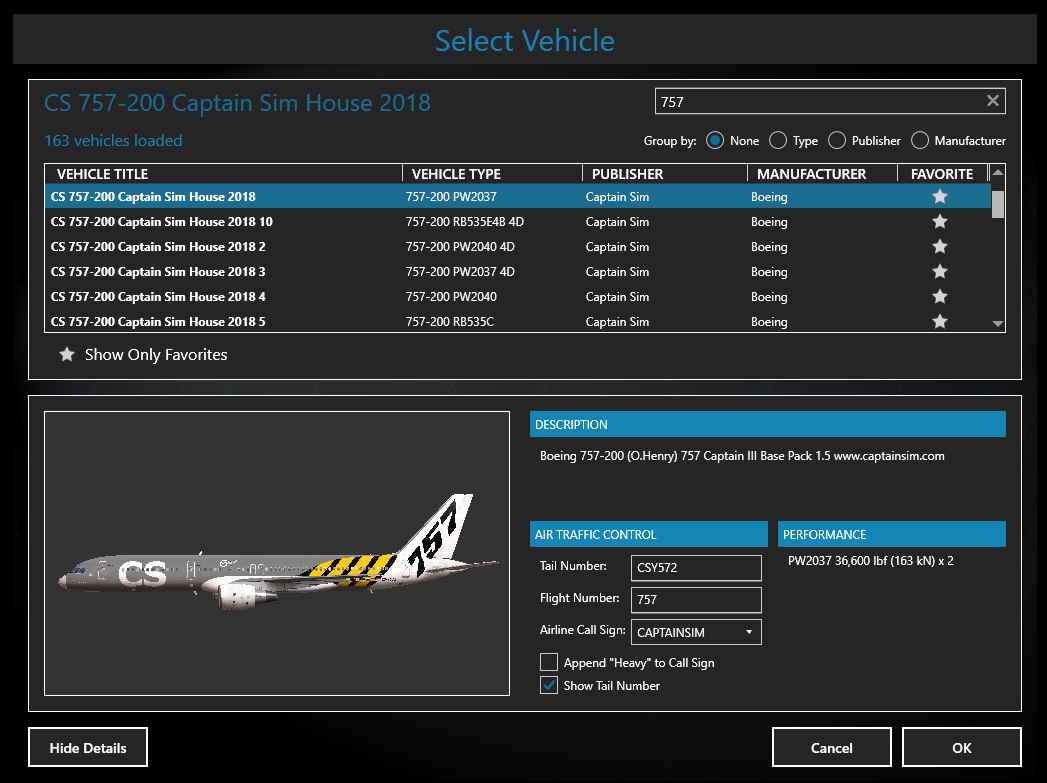The height and width of the screenshot is (783, 1047).
Task: Toggle favorite star for House 2018 10
Action: click(939, 222)
